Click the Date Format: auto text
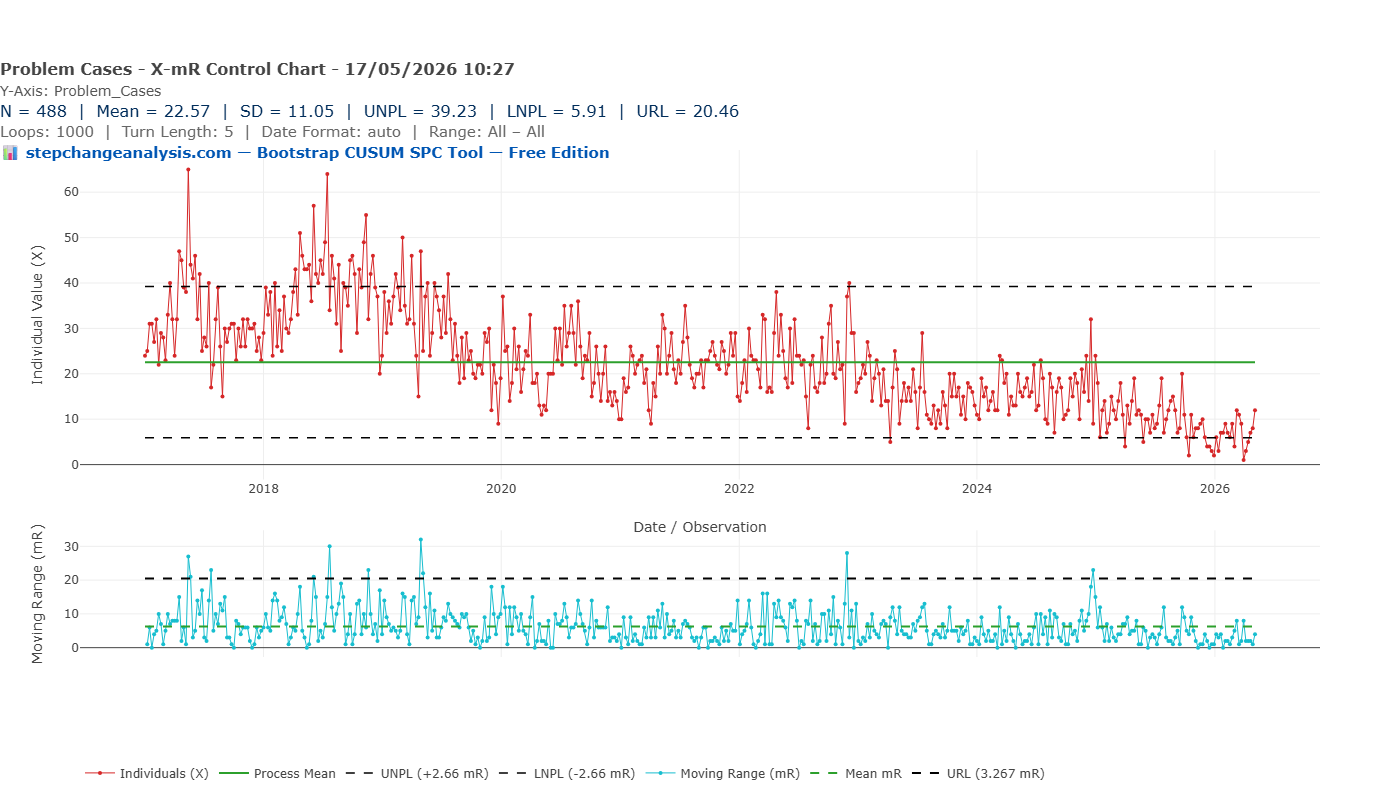 (x=330, y=132)
